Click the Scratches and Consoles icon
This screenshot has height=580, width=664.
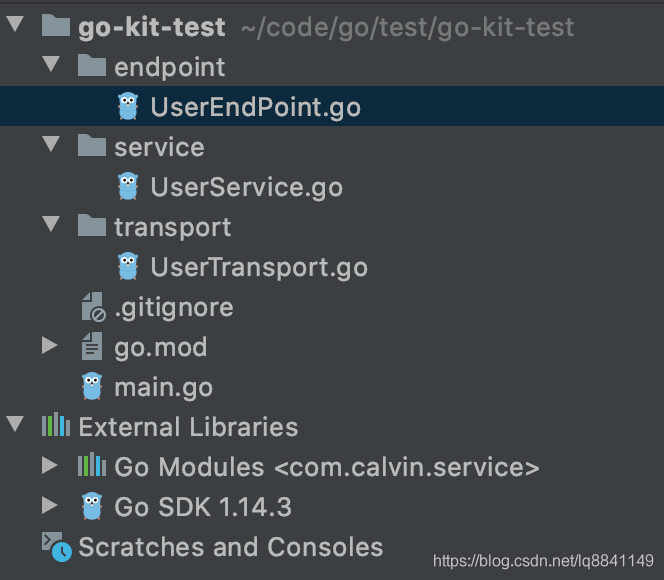(55, 547)
